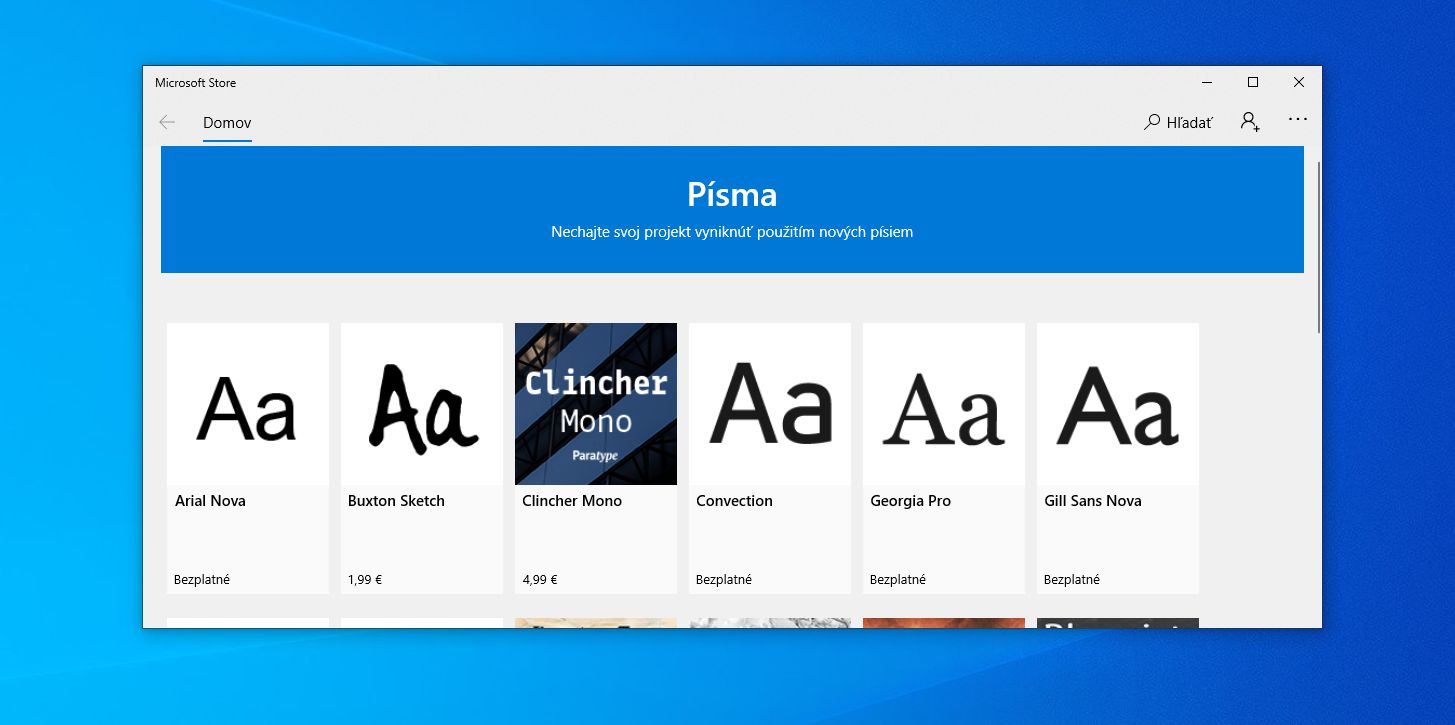Open the Buxton Sketch font preview image
The height and width of the screenshot is (725, 1455).
pyautogui.click(x=422, y=404)
